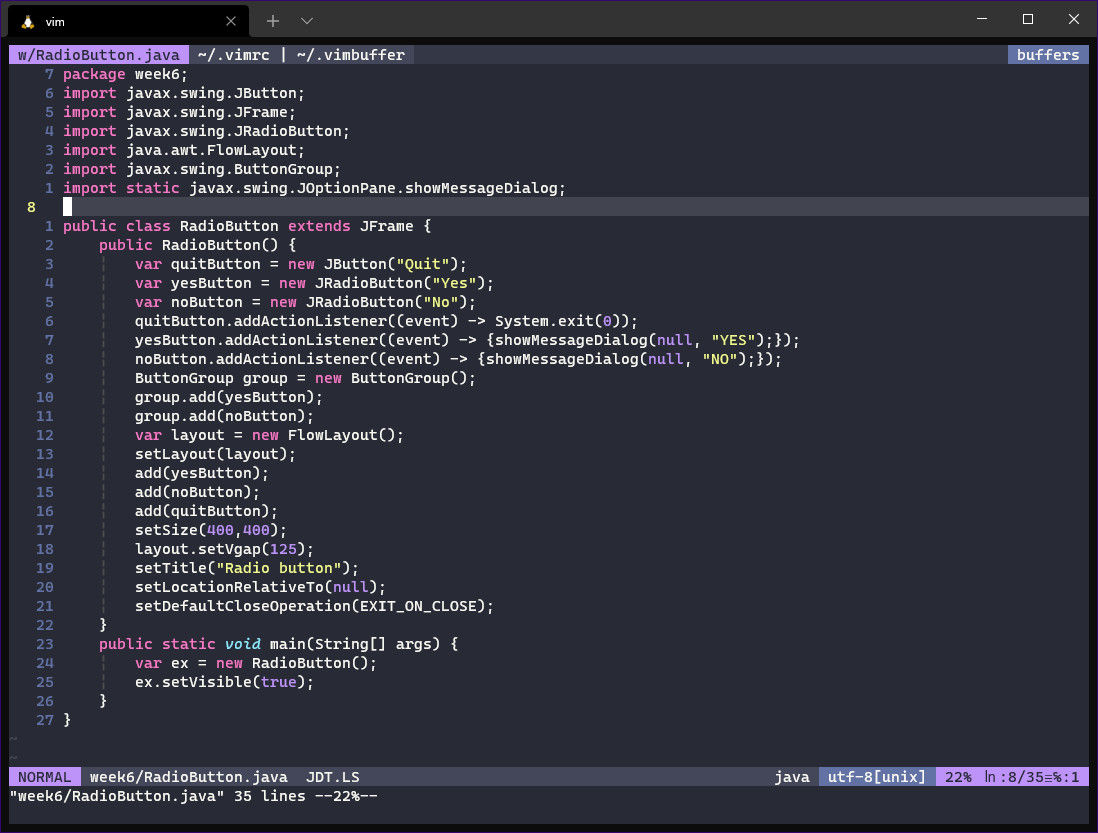Viewport: 1098px width, 833px height.
Task: Click the Linux penguin icon in the vim tab
Action: coord(27,21)
